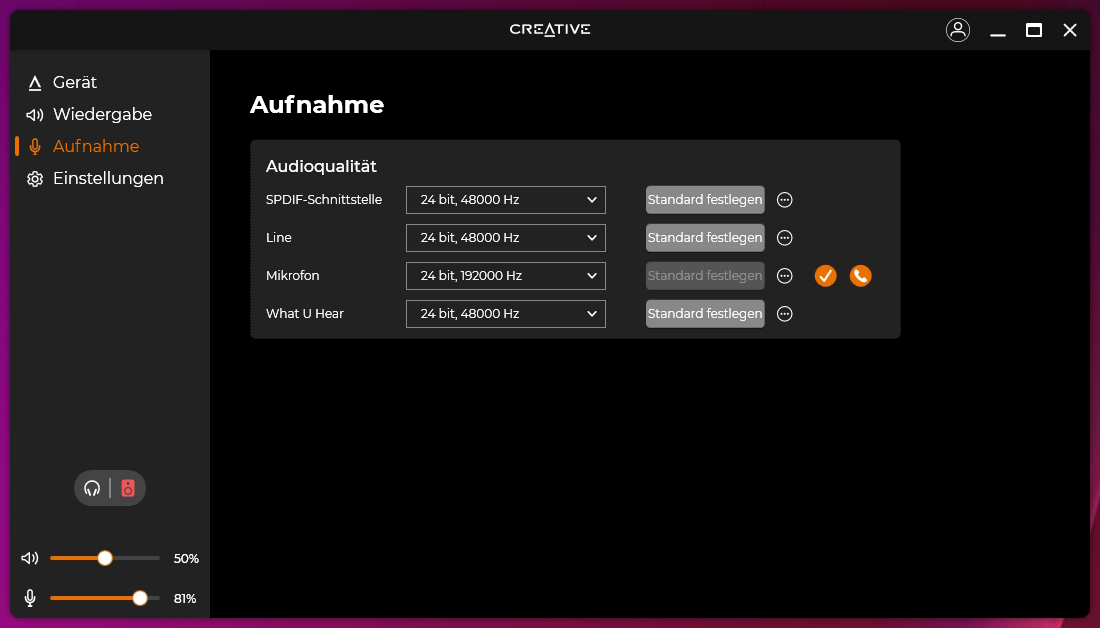Switch to the Wiedergabe section
Image resolution: width=1100 pixels, height=628 pixels.
tap(102, 114)
